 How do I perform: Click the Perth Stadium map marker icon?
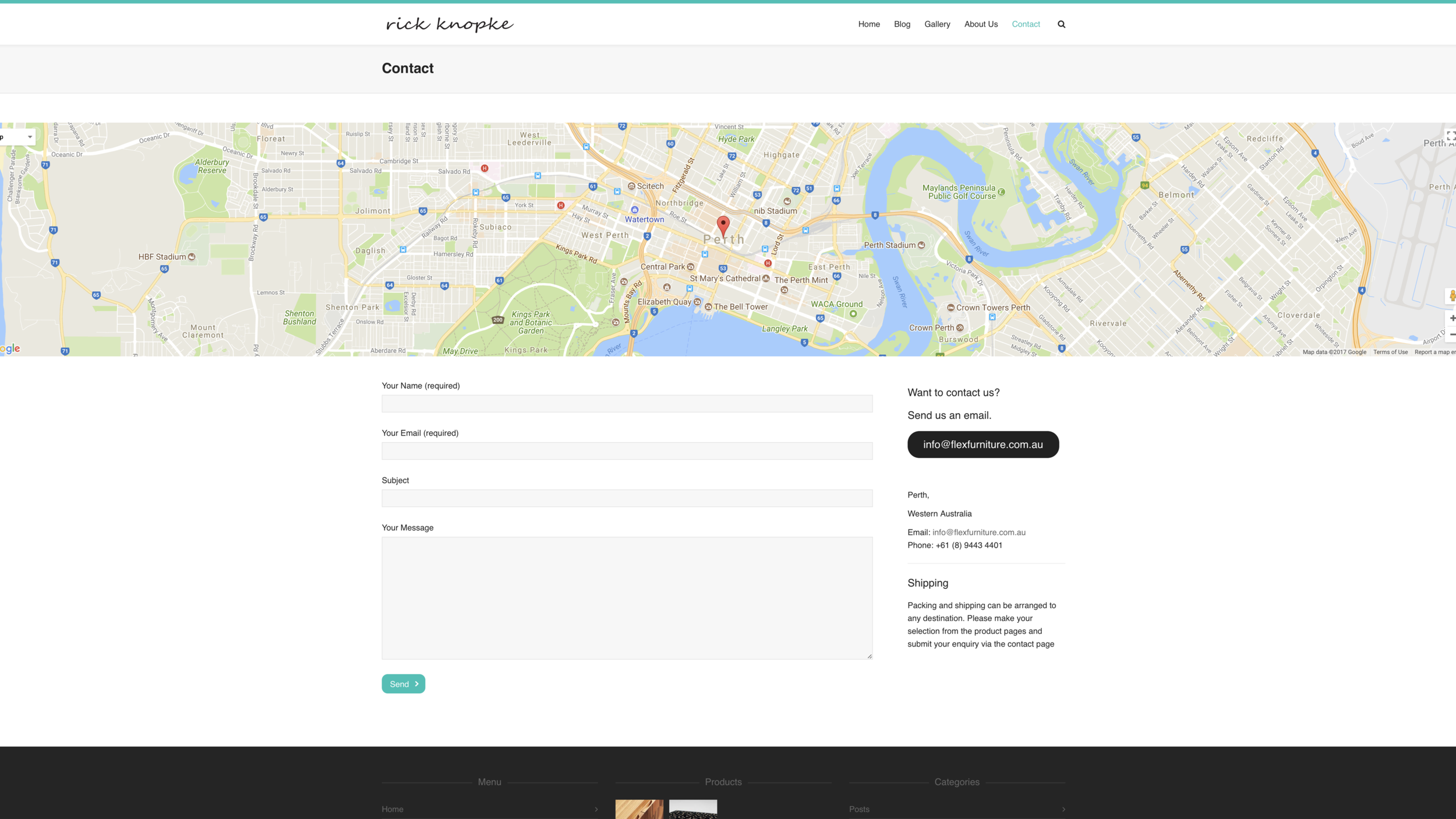point(921,245)
